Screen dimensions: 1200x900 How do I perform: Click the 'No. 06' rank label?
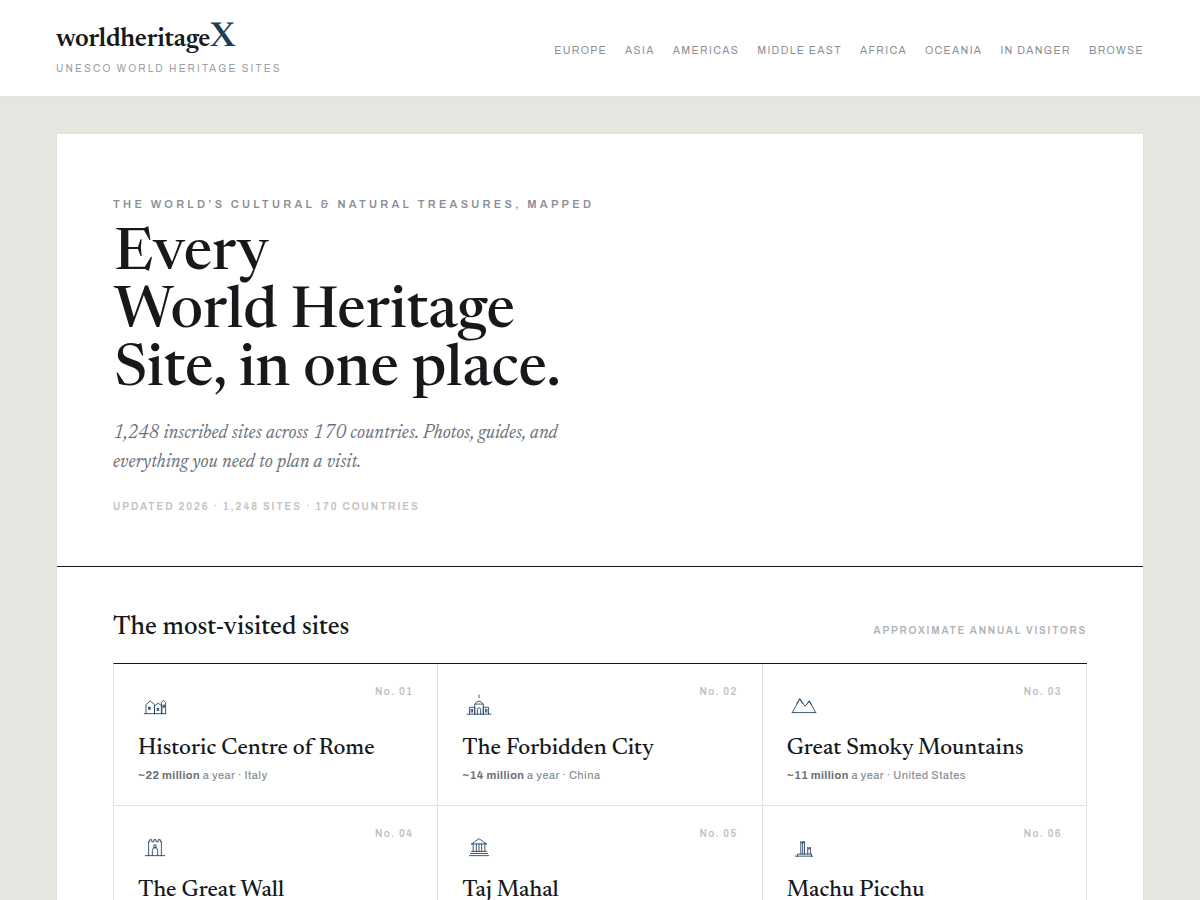(x=1042, y=833)
